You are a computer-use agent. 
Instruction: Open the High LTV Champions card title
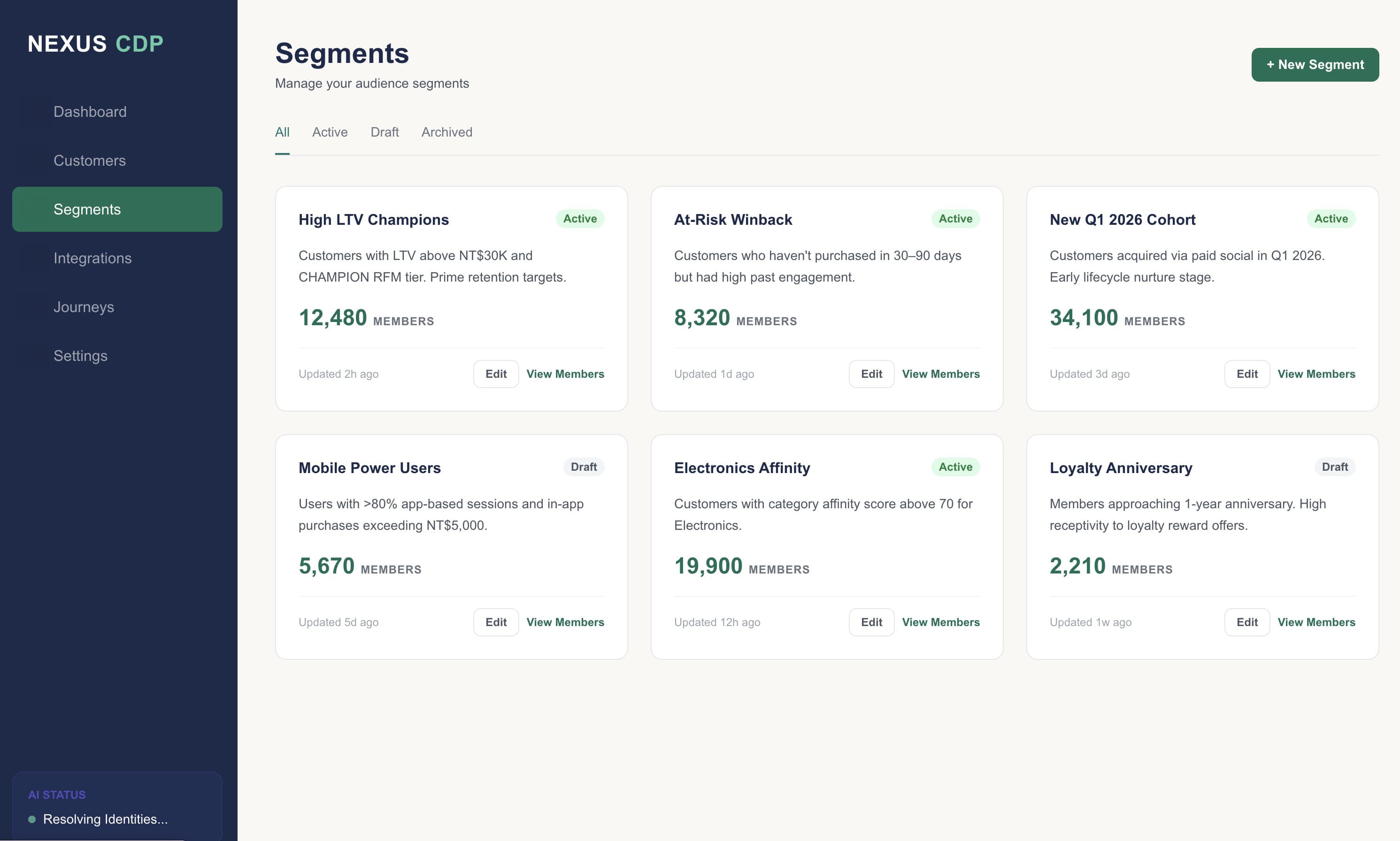[373, 219]
